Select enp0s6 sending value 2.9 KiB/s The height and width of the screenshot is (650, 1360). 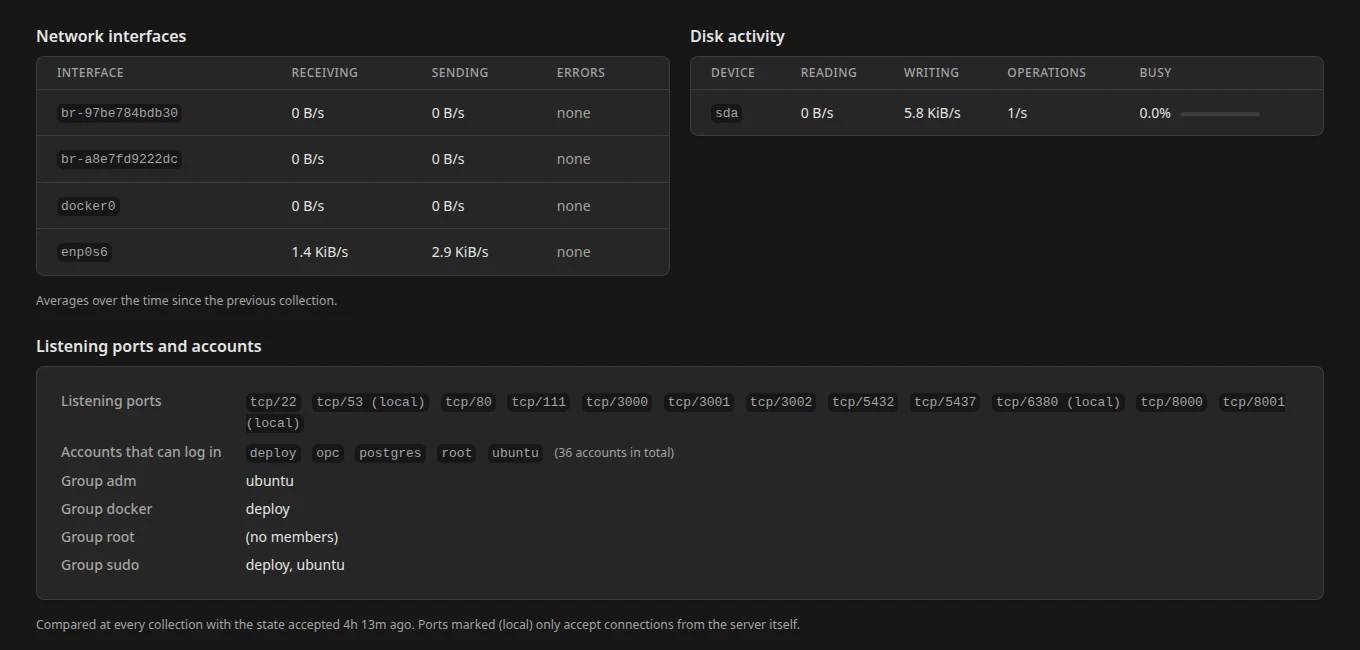pyautogui.click(x=460, y=252)
